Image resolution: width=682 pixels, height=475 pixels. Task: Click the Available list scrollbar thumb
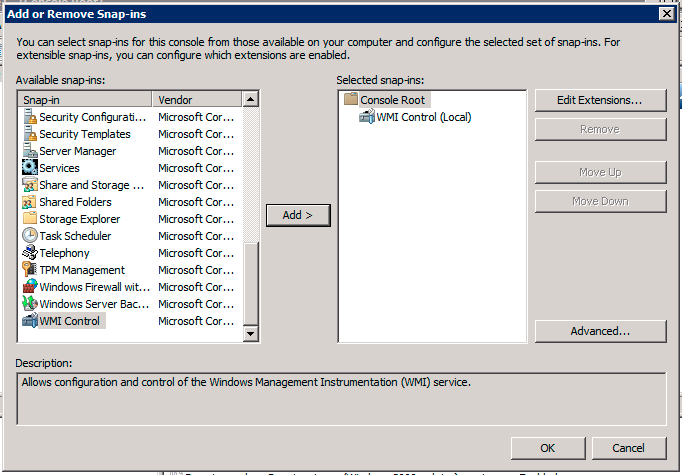[251, 284]
